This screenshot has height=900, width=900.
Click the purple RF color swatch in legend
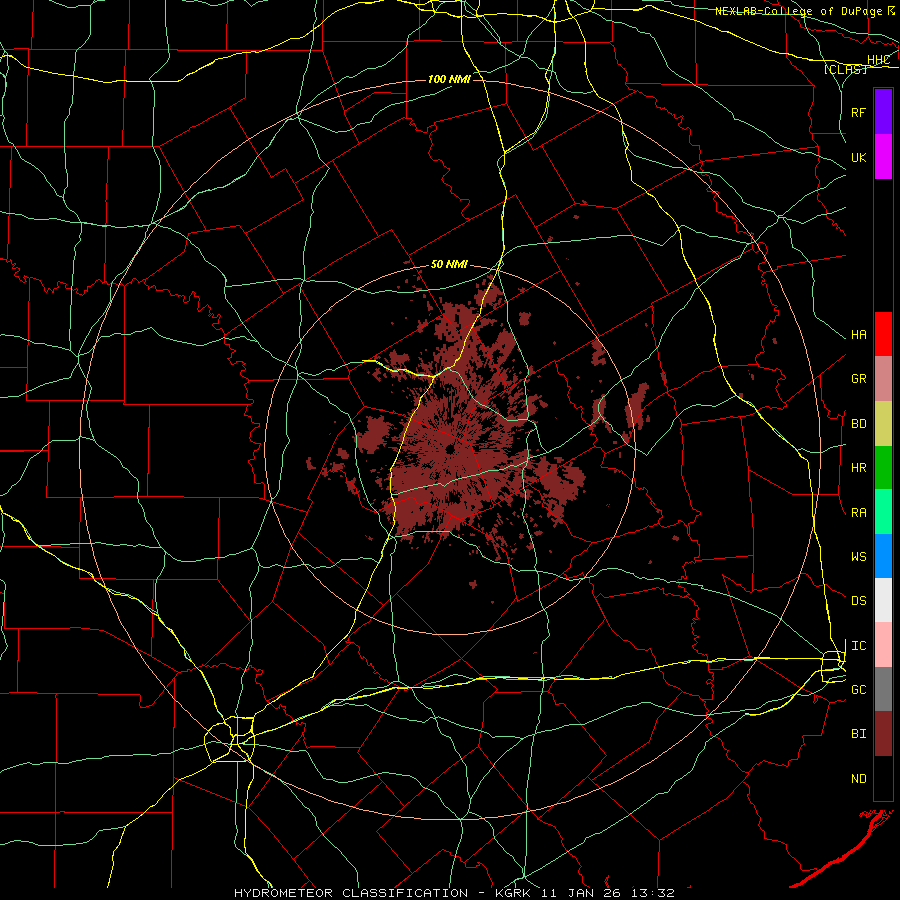pos(883,112)
